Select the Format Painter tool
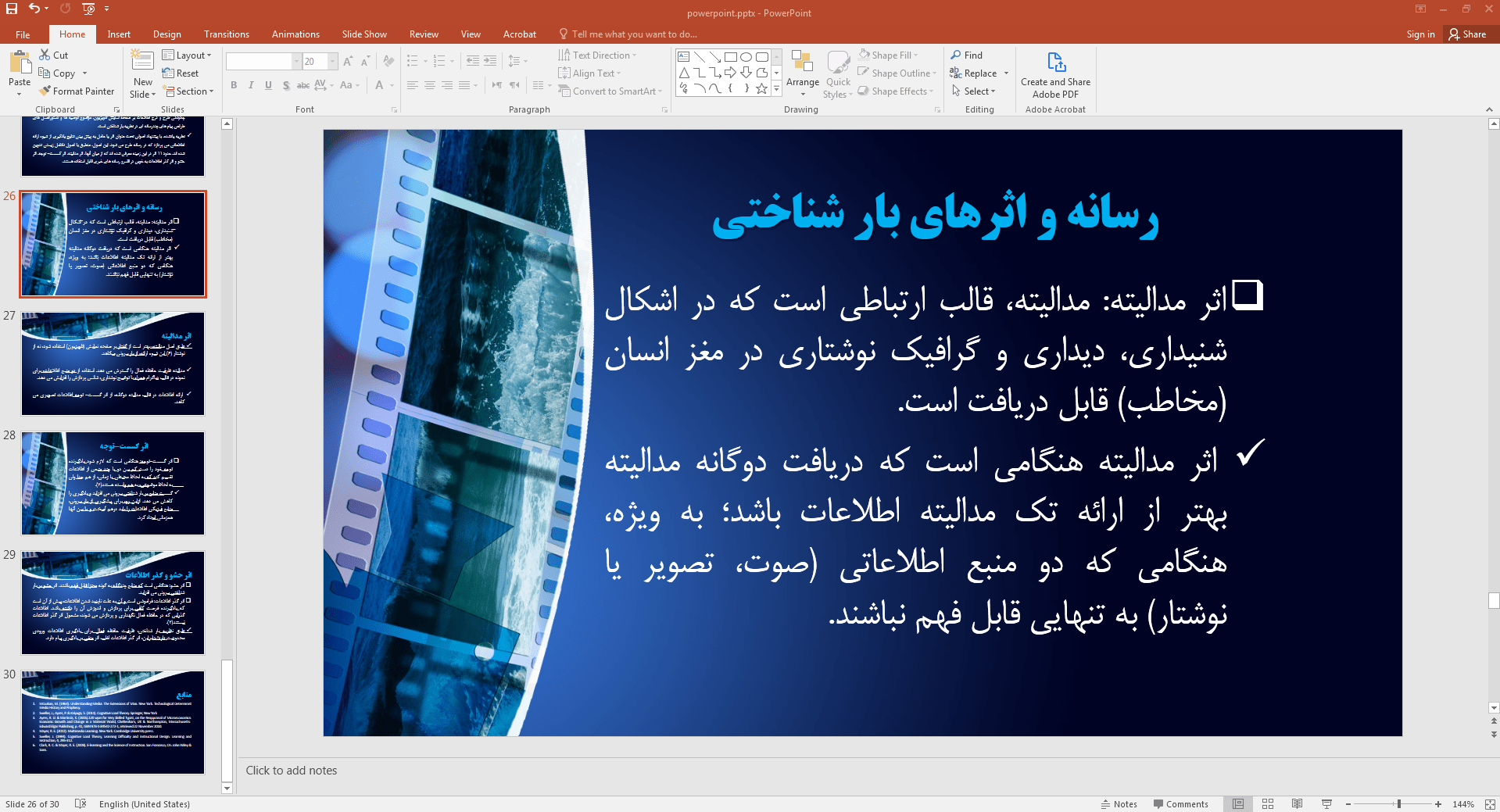The height and width of the screenshot is (812, 1500). pyautogui.click(x=77, y=91)
